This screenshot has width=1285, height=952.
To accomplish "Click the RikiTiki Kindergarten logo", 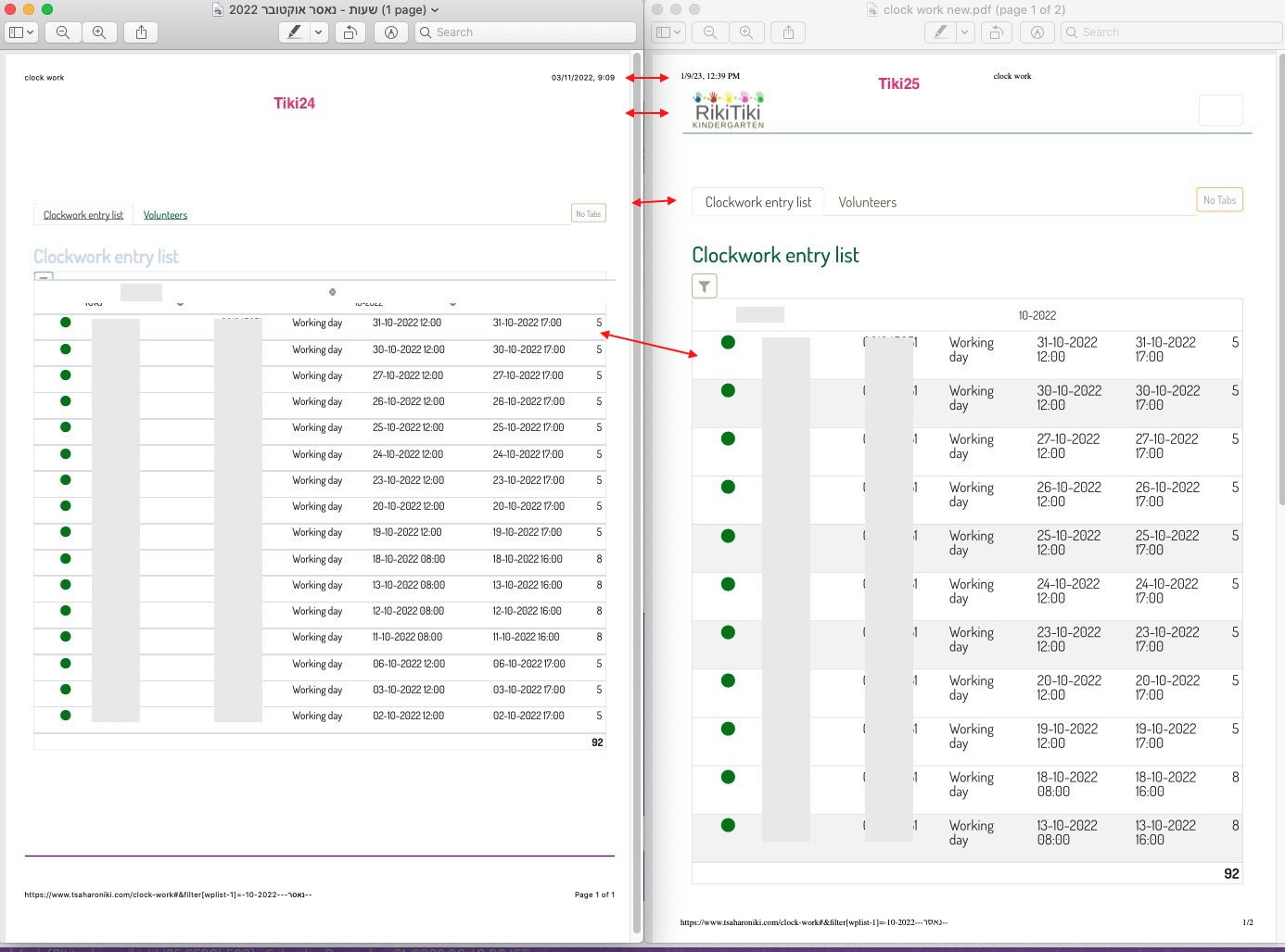I will (x=729, y=110).
